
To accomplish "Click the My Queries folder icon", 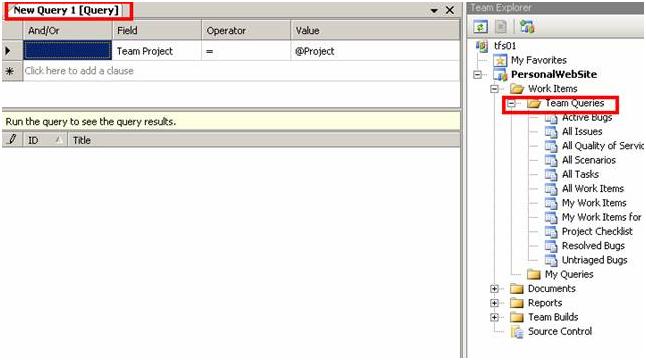I will tap(534, 274).
